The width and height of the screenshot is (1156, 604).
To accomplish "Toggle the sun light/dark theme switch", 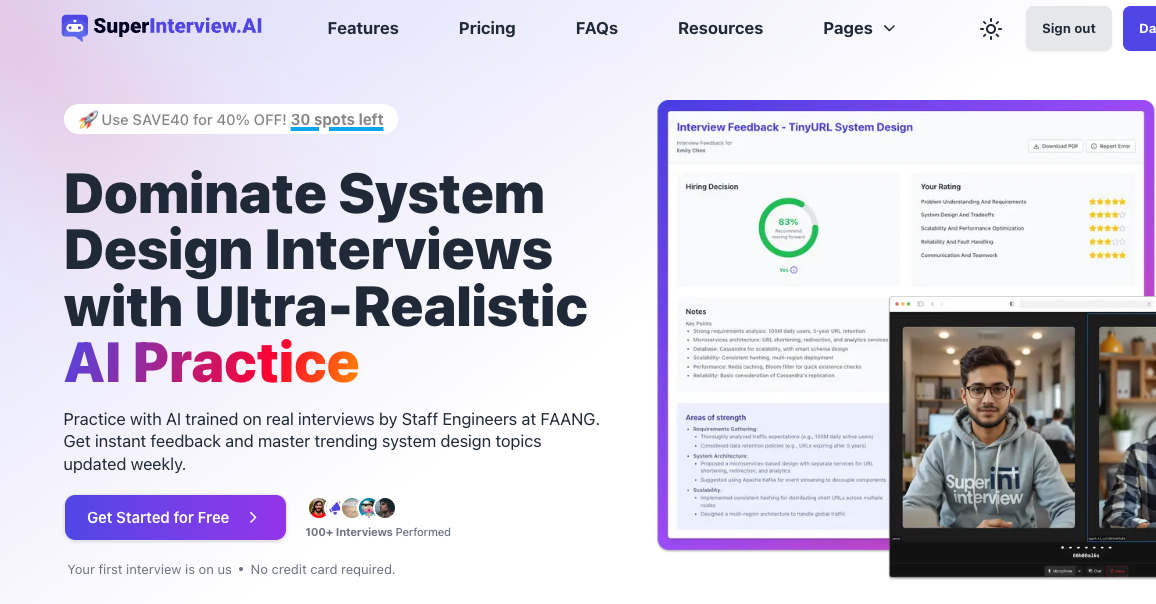I will 991,29.
